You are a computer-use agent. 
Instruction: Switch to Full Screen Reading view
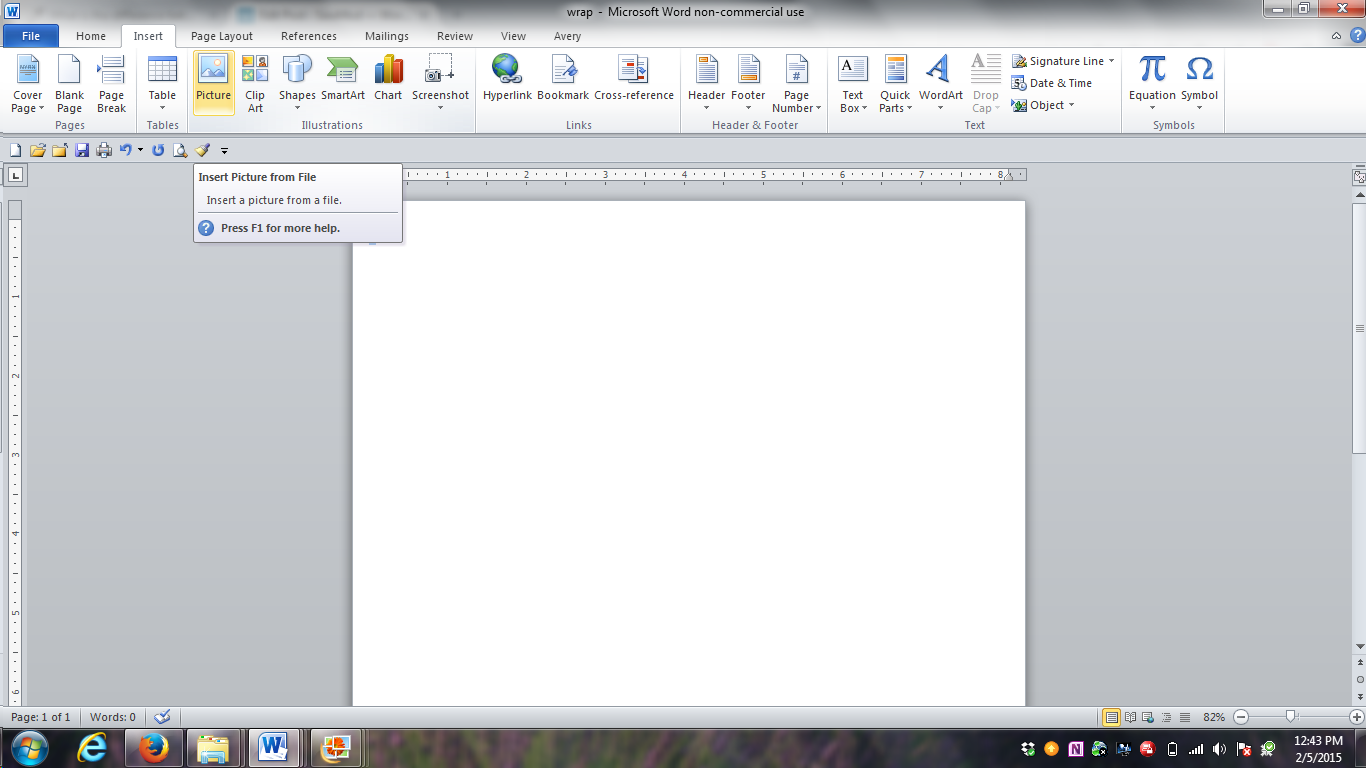coord(1131,717)
